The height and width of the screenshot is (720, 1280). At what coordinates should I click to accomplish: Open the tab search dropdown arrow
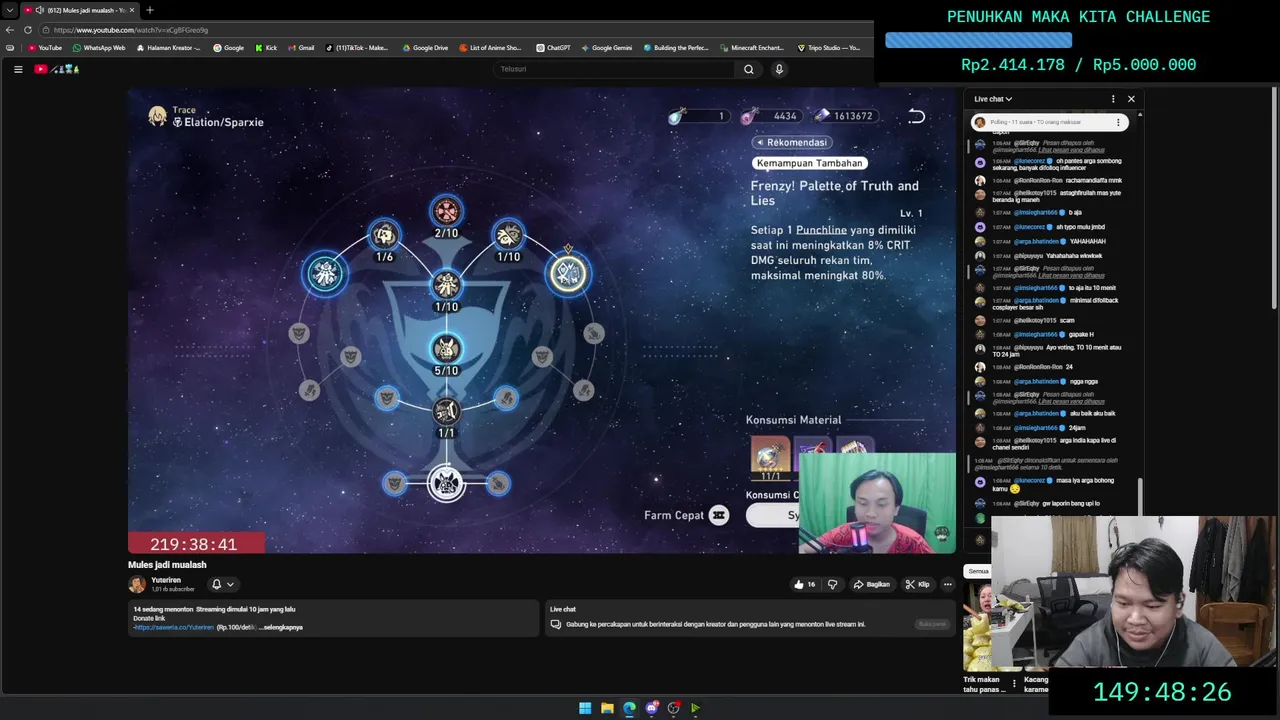[x=9, y=10]
